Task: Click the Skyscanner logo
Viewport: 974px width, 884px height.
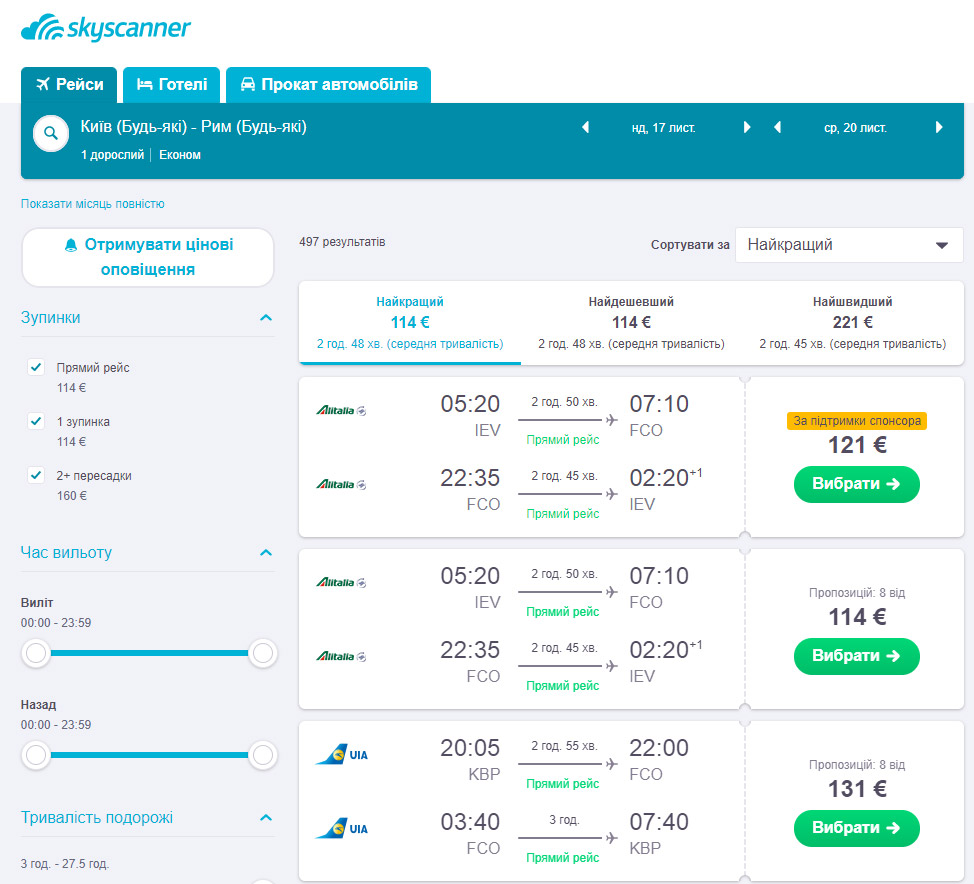Action: click(106, 29)
